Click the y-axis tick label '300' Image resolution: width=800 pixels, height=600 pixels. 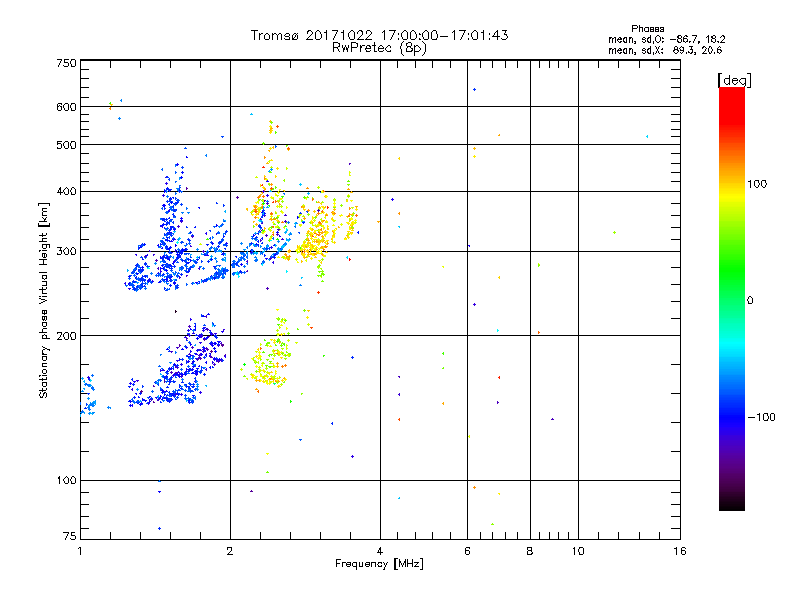pos(66,252)
